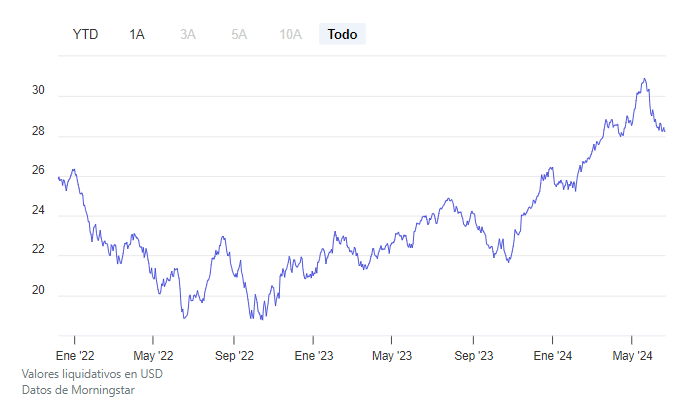This screenshot has height=402, width=681.
Task: Select the Sep '22 axis marker
Action: click(x=234, y=355)
